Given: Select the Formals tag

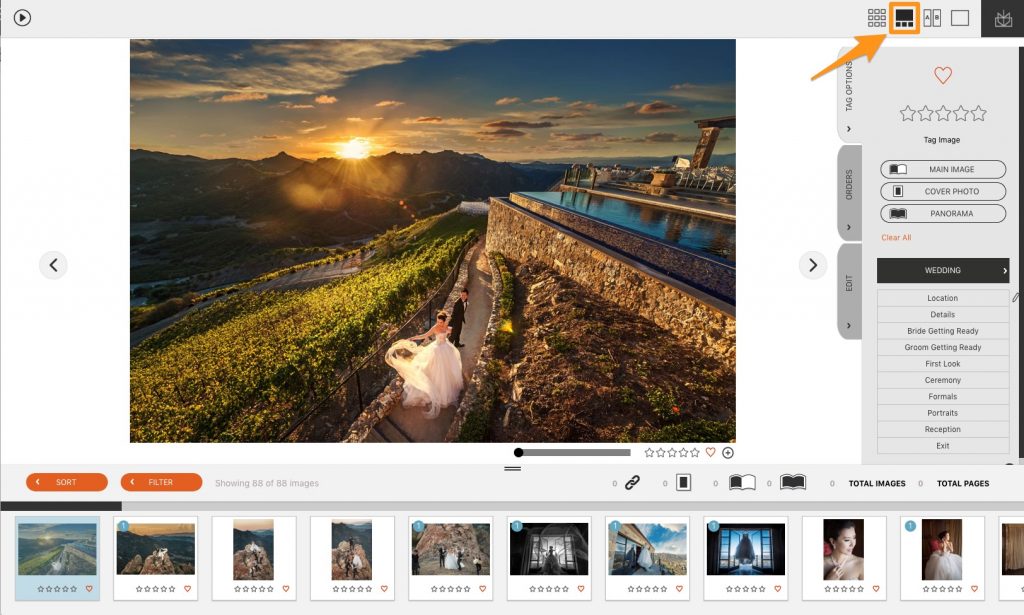Looking at the screenshot, I should 943,396.
